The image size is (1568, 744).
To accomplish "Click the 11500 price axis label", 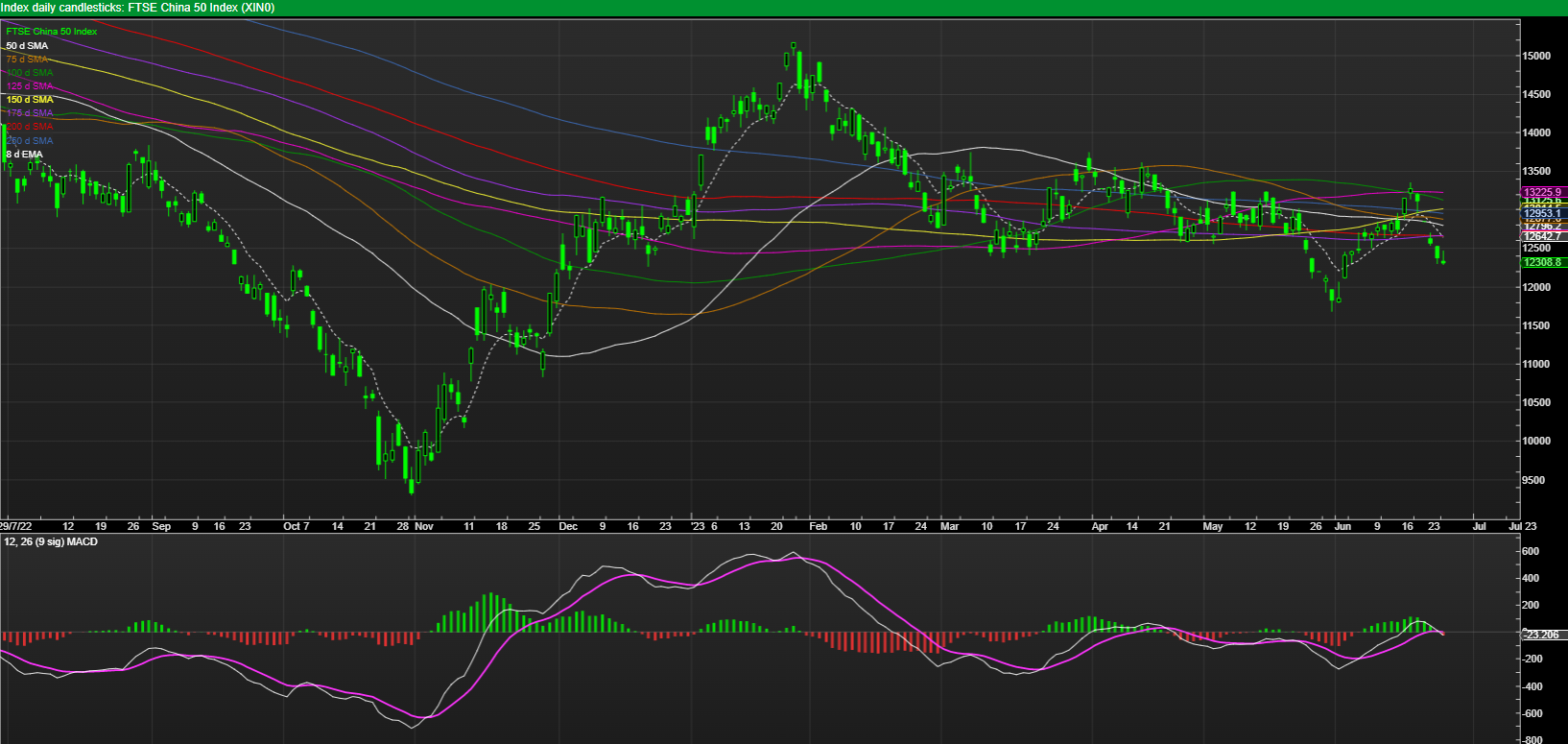I will tap(1536, 326).
